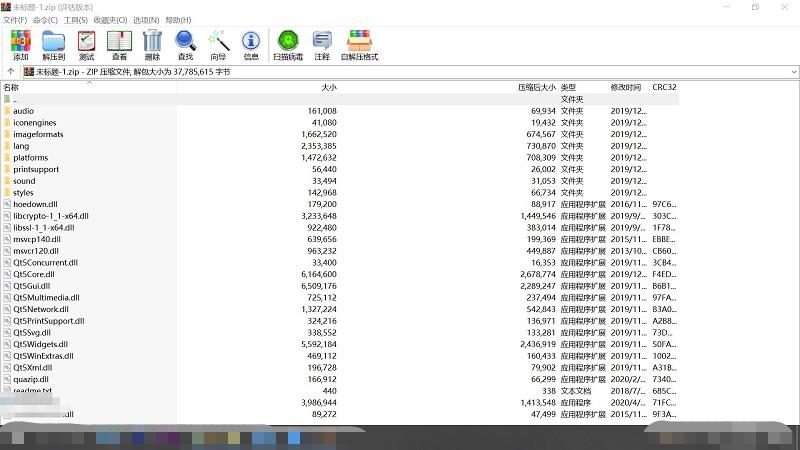
Task: Open the 选项(N) menu
Action: pos(146,20)
